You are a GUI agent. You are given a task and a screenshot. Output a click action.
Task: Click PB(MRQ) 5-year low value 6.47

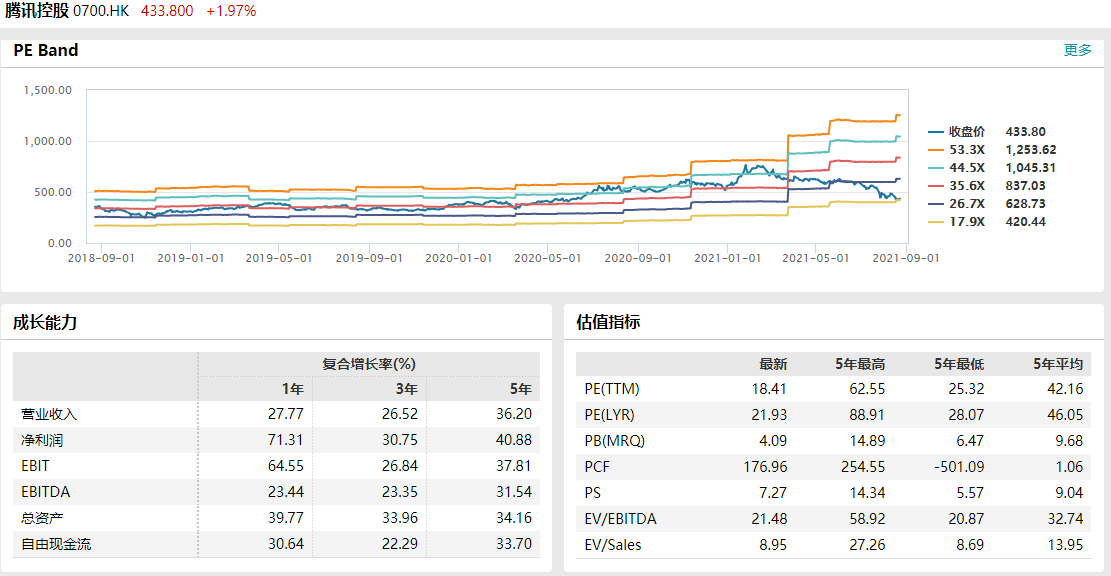click(969, 441)
